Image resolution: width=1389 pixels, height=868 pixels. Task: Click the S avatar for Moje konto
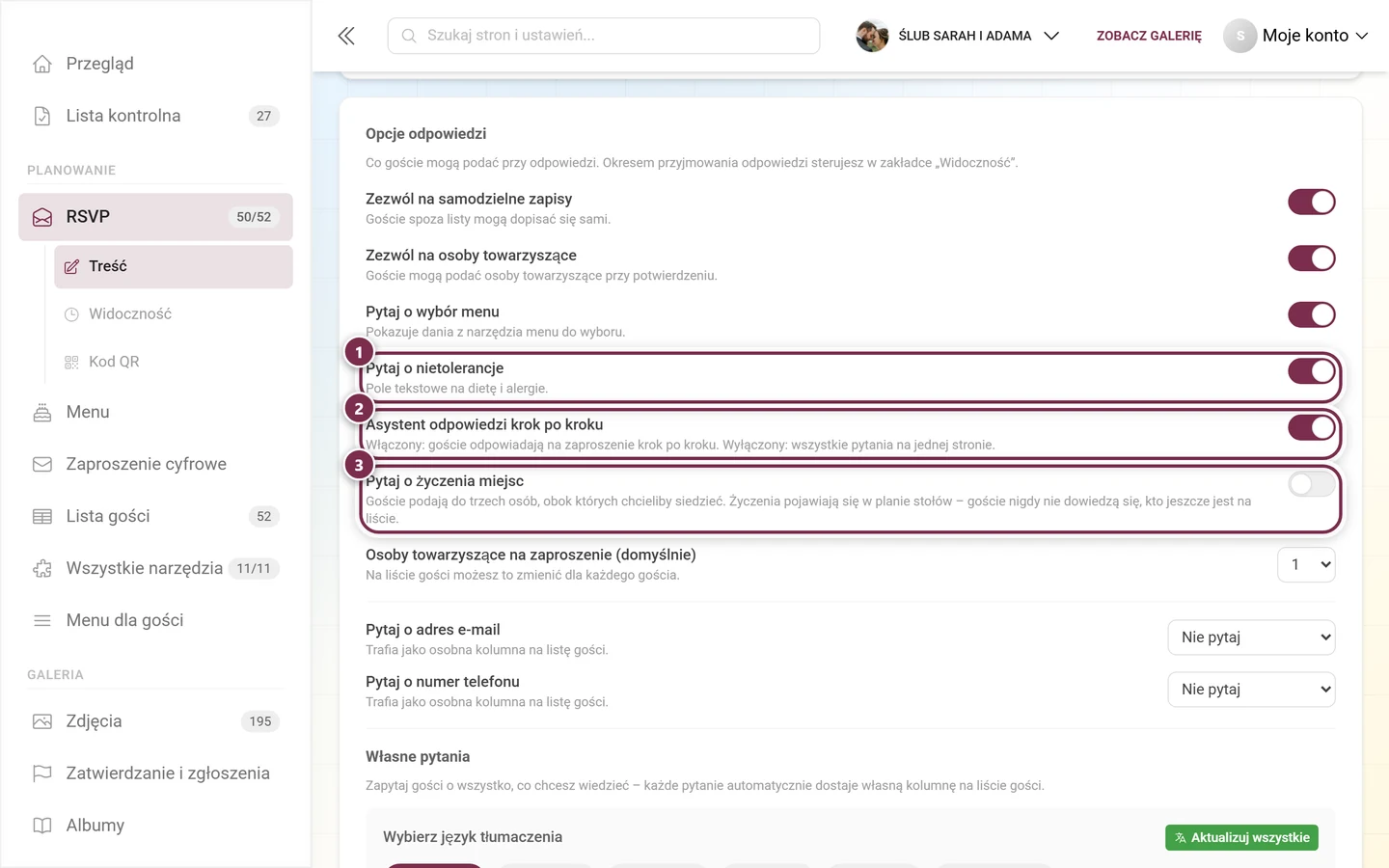(x=1240, y=36)
